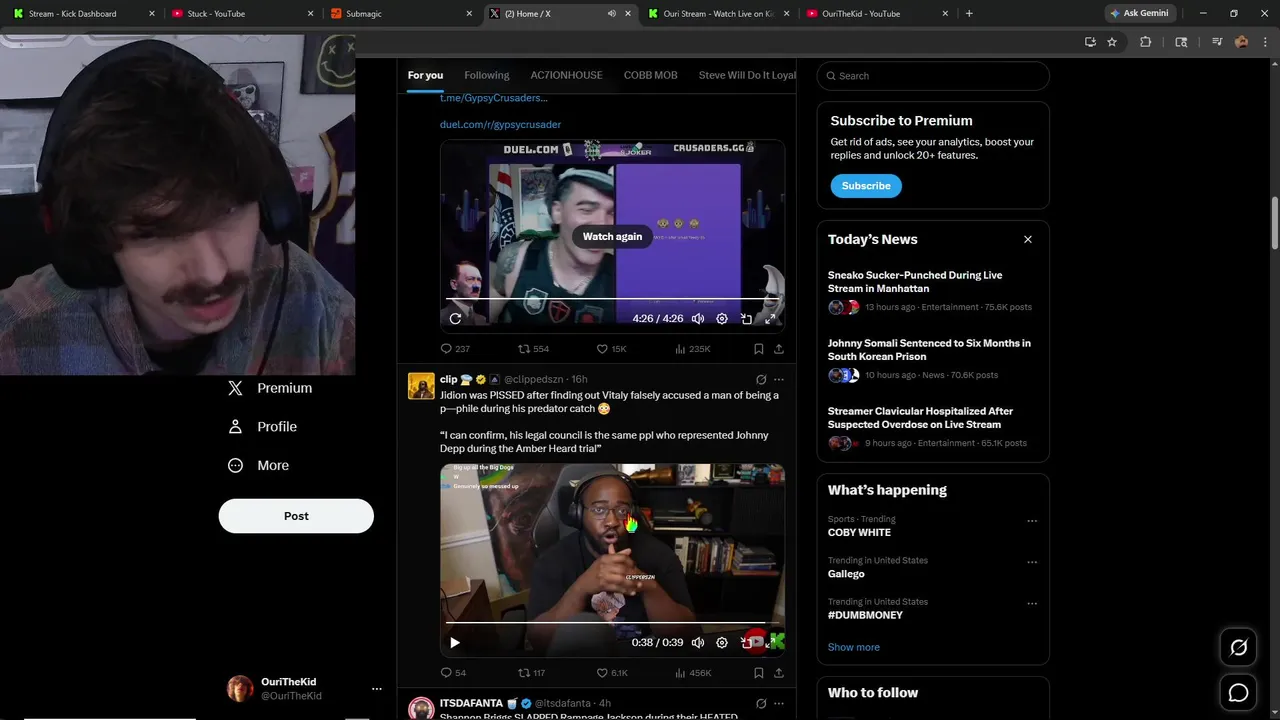Open options for COBY WHITE trend
Viewport: 1280px width, 720px height.
(1032, 521)
